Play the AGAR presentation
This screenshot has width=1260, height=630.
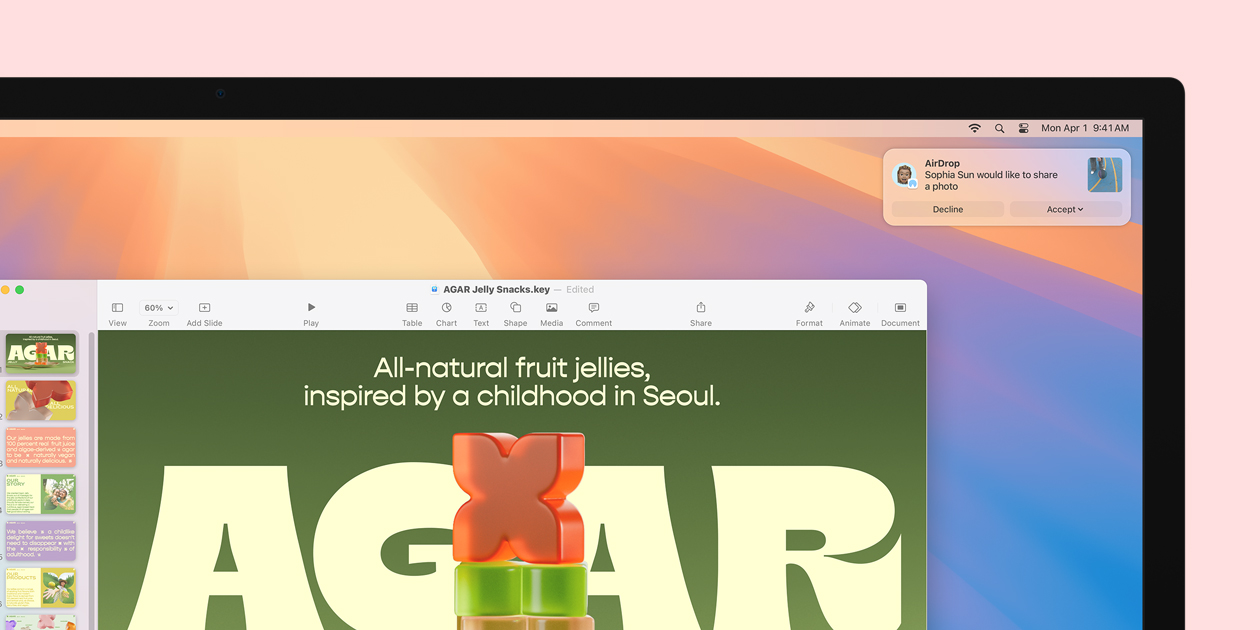pyautogui.click(x=310, y=312)
